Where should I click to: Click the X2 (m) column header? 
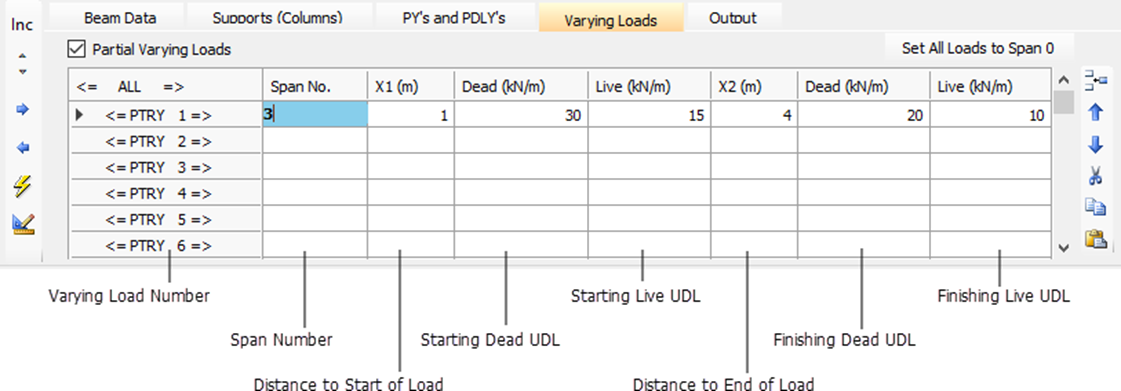pos(754,87)
